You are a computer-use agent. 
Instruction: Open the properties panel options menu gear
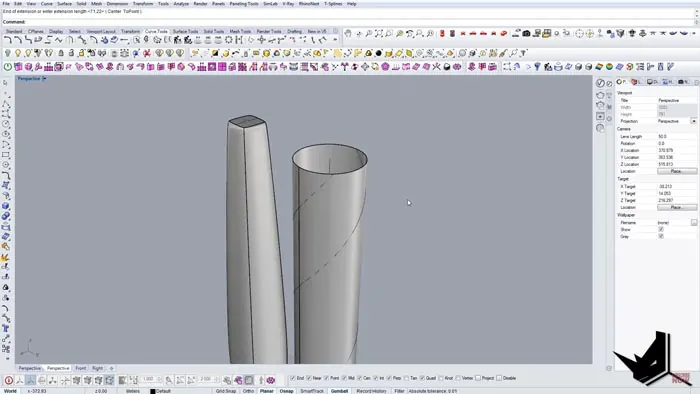(x=697, y=82)
